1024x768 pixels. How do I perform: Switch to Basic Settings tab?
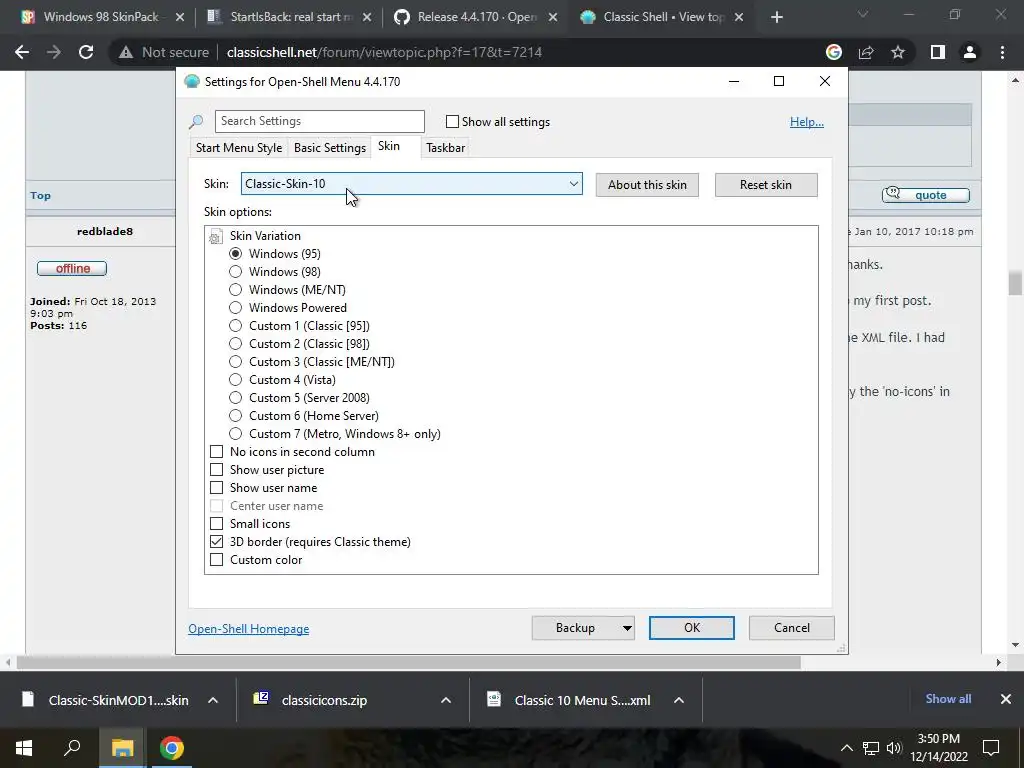pyautogui.click(x=330, y=148)
